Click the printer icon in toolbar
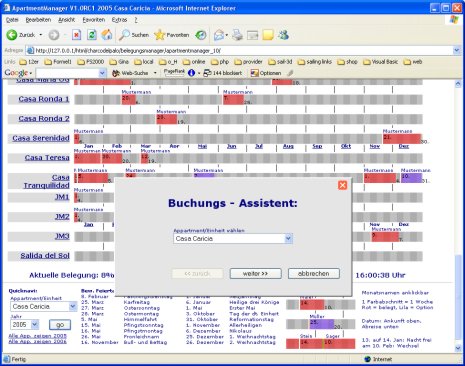Image resolution: width=465 pixels, height=366 pixels. click(237, 35)
